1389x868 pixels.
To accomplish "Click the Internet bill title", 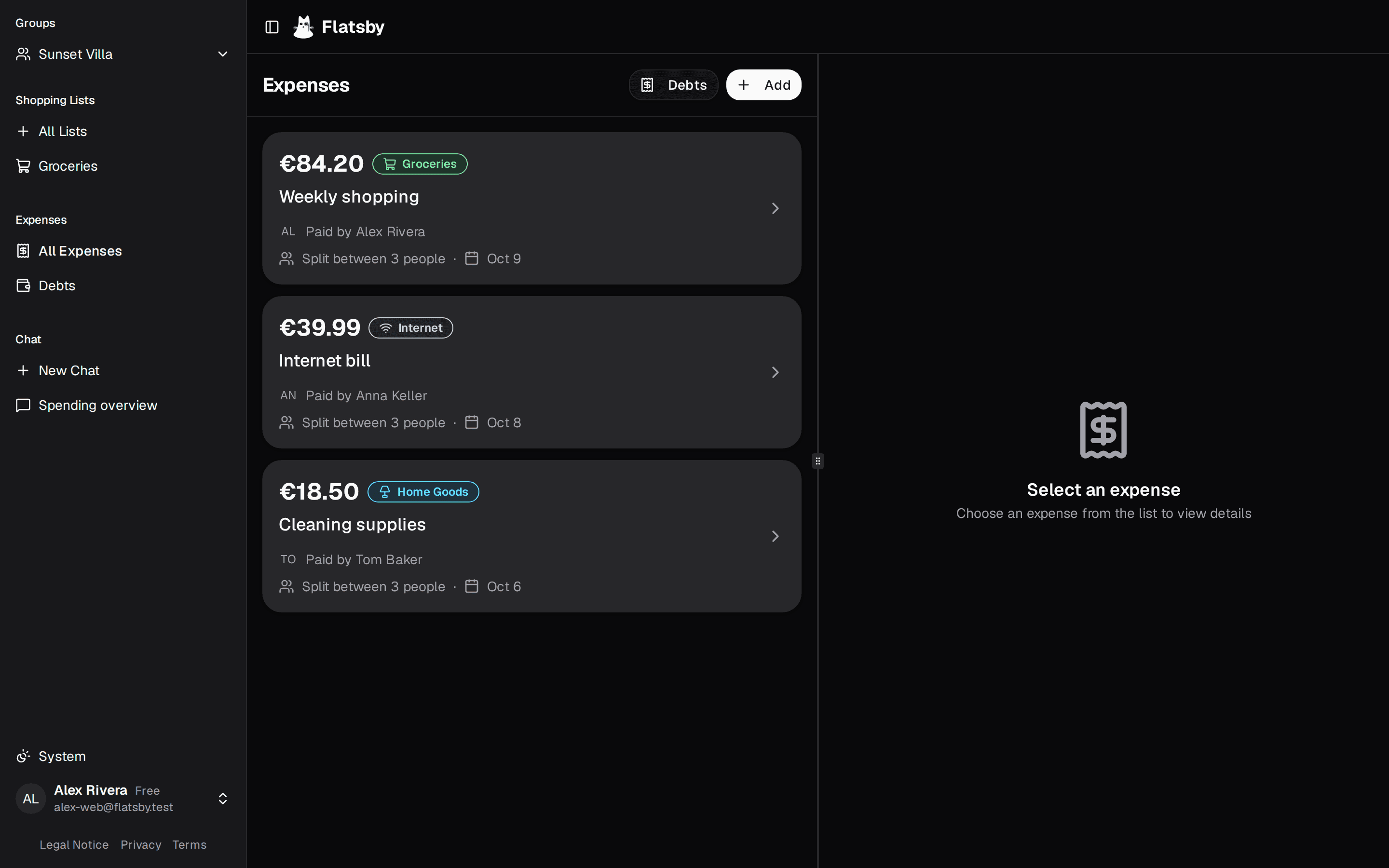I will (325, 361).
